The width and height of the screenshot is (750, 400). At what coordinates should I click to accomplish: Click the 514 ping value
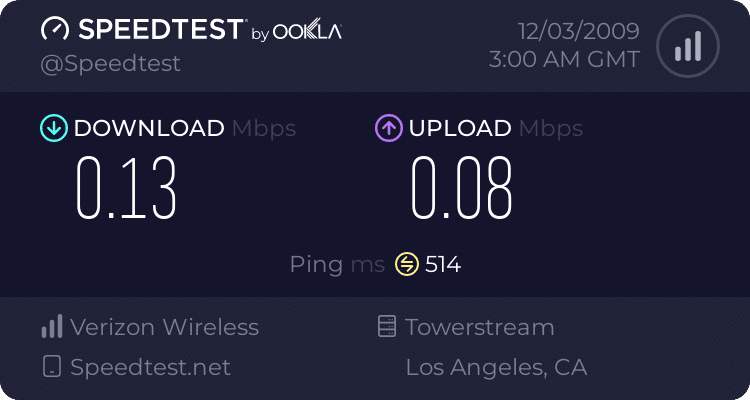click(443, 264)
